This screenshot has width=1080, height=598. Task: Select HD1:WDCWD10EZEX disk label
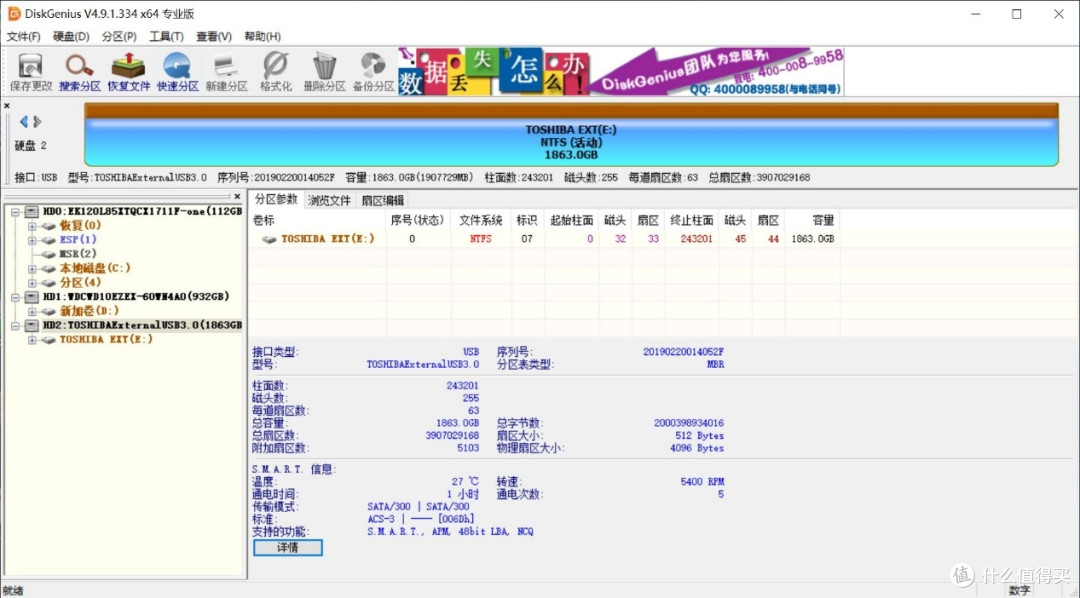136,297
